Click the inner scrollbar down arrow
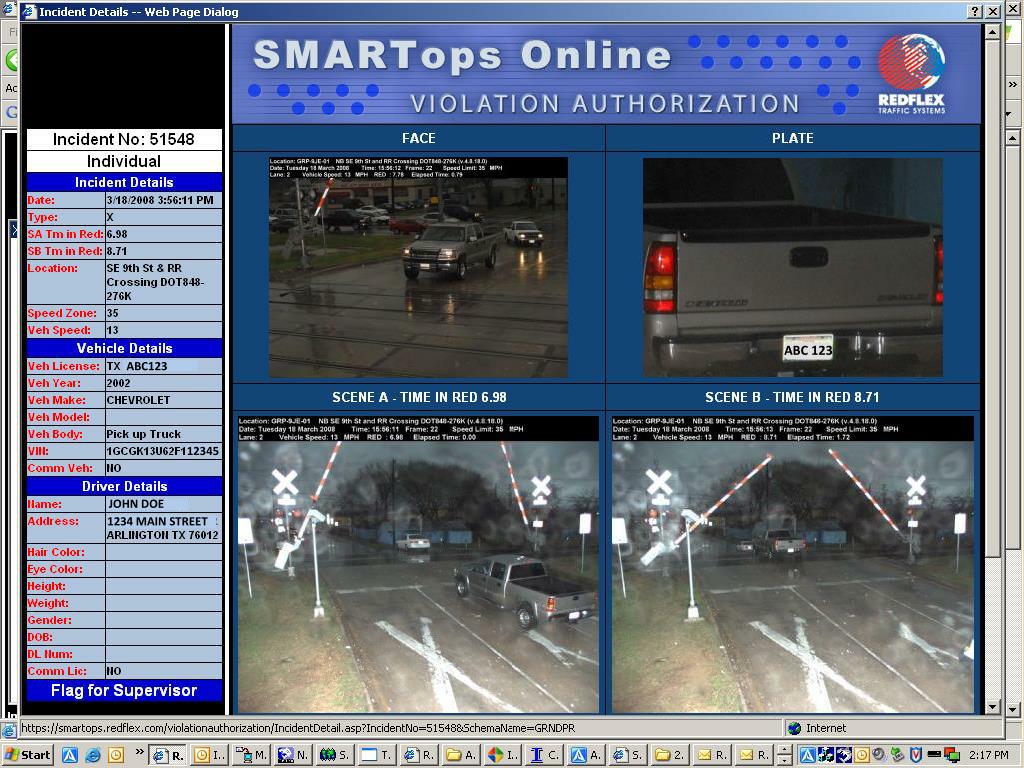Screen dimensions: 1024x768 (993, 707)
